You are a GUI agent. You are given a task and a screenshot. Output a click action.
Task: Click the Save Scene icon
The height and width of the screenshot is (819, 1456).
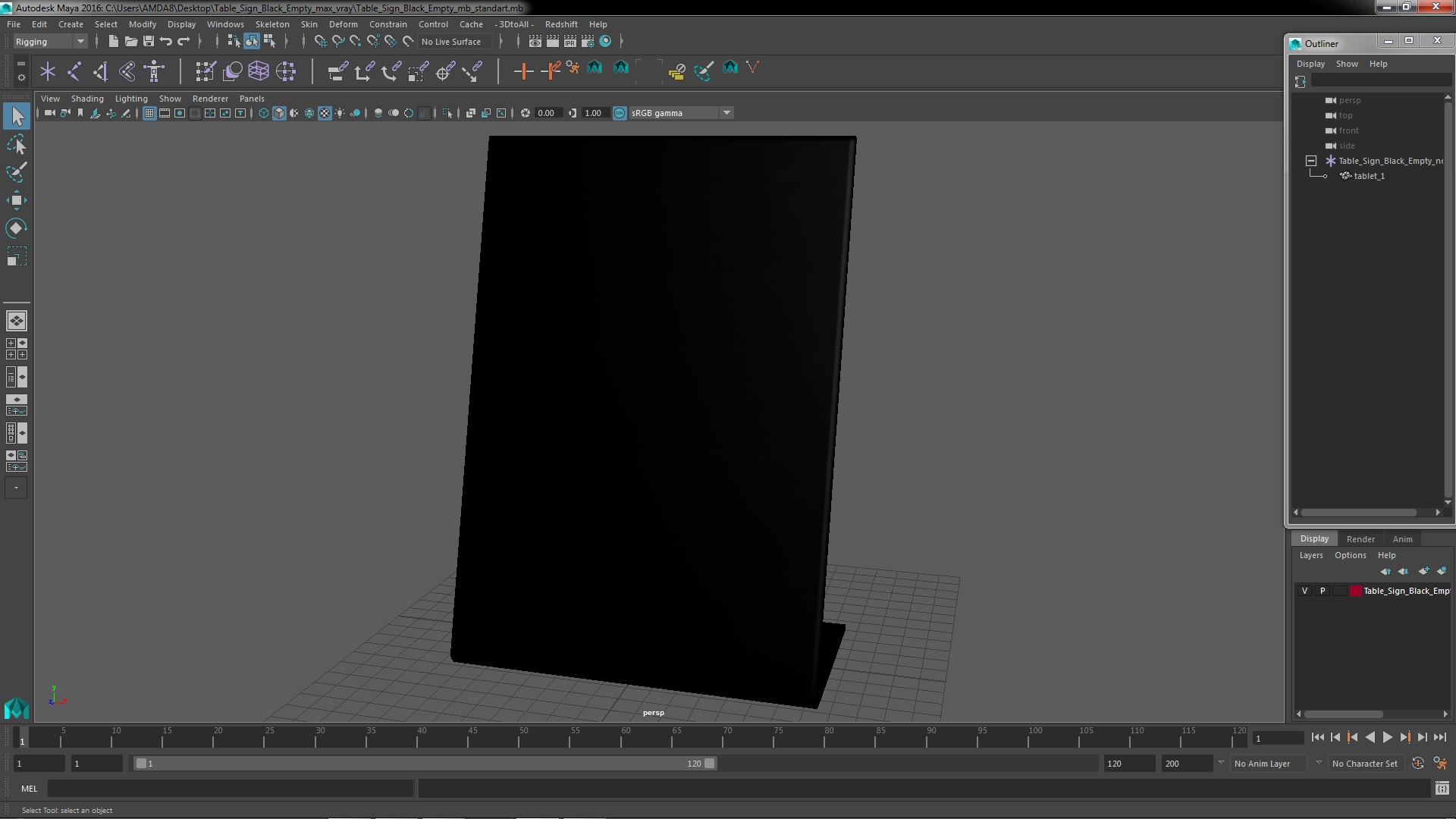[149, 41]
